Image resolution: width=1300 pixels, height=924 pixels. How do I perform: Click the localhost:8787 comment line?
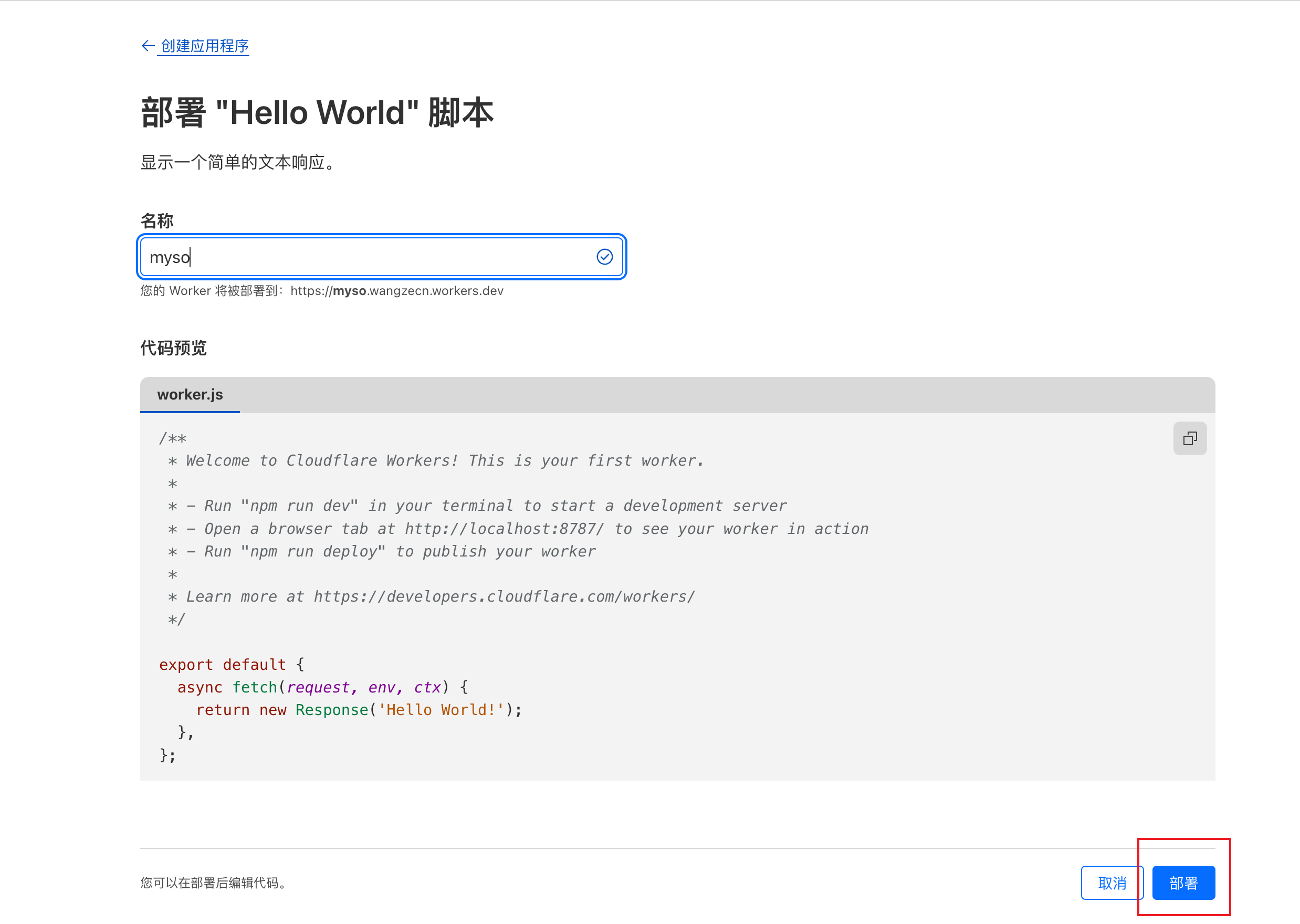click(518, 529)
